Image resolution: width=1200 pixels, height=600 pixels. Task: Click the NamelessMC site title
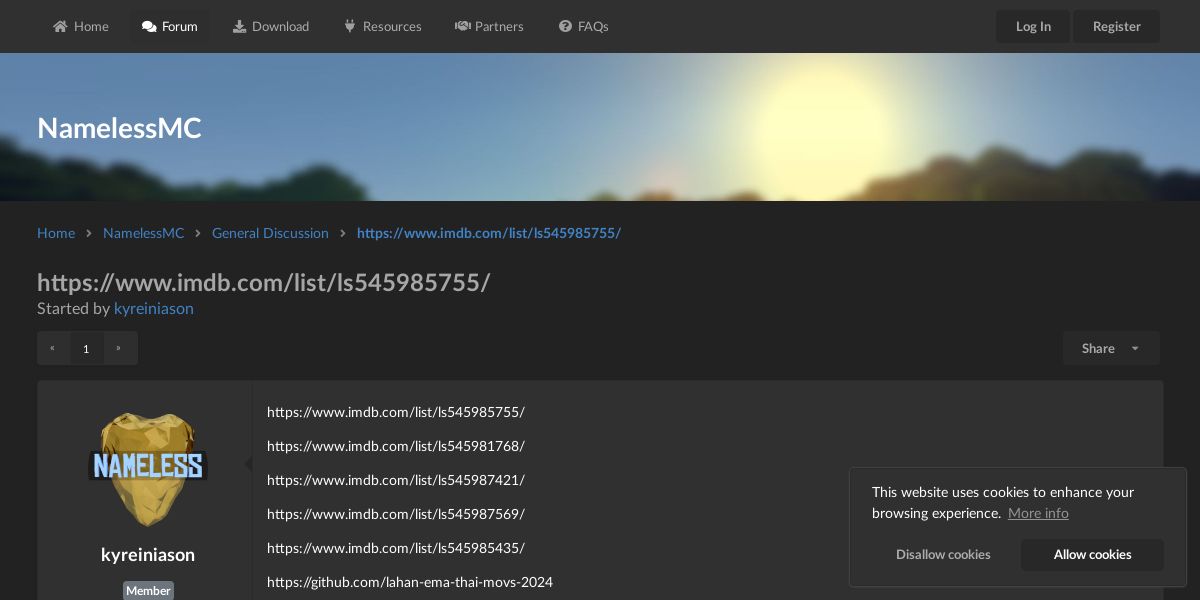[x=119, y=128]
